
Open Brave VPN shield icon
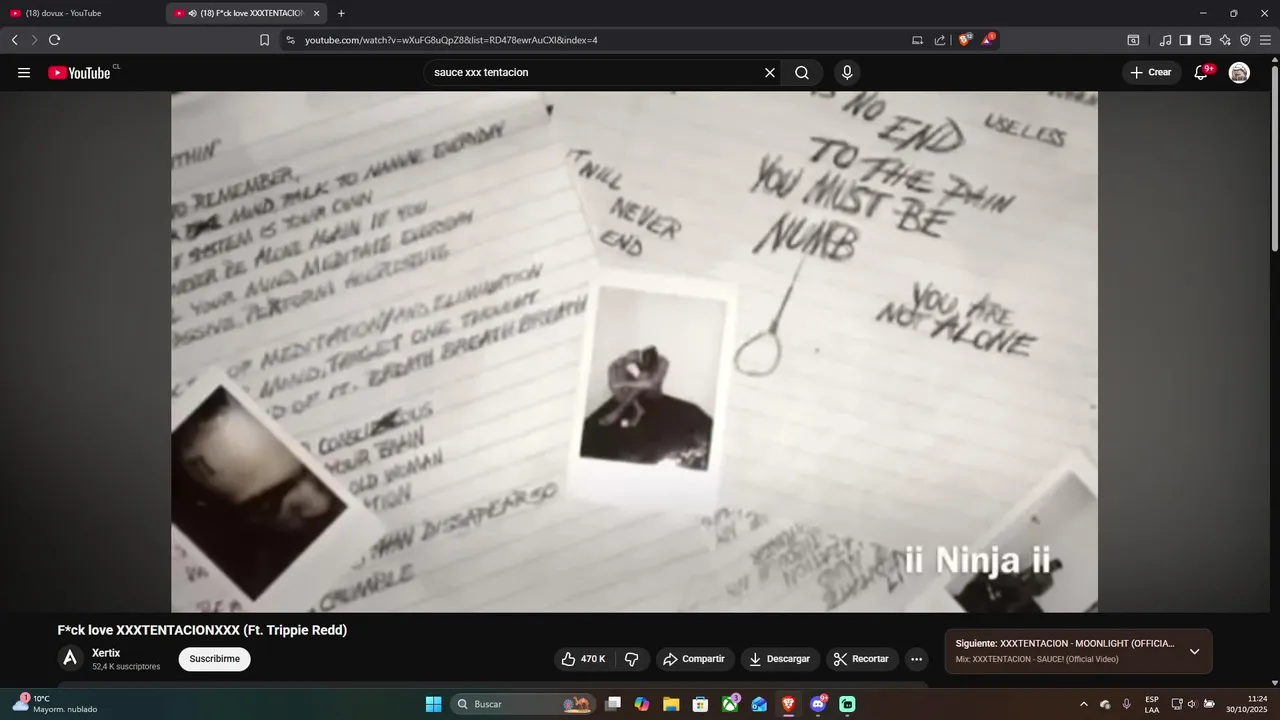1245,40
